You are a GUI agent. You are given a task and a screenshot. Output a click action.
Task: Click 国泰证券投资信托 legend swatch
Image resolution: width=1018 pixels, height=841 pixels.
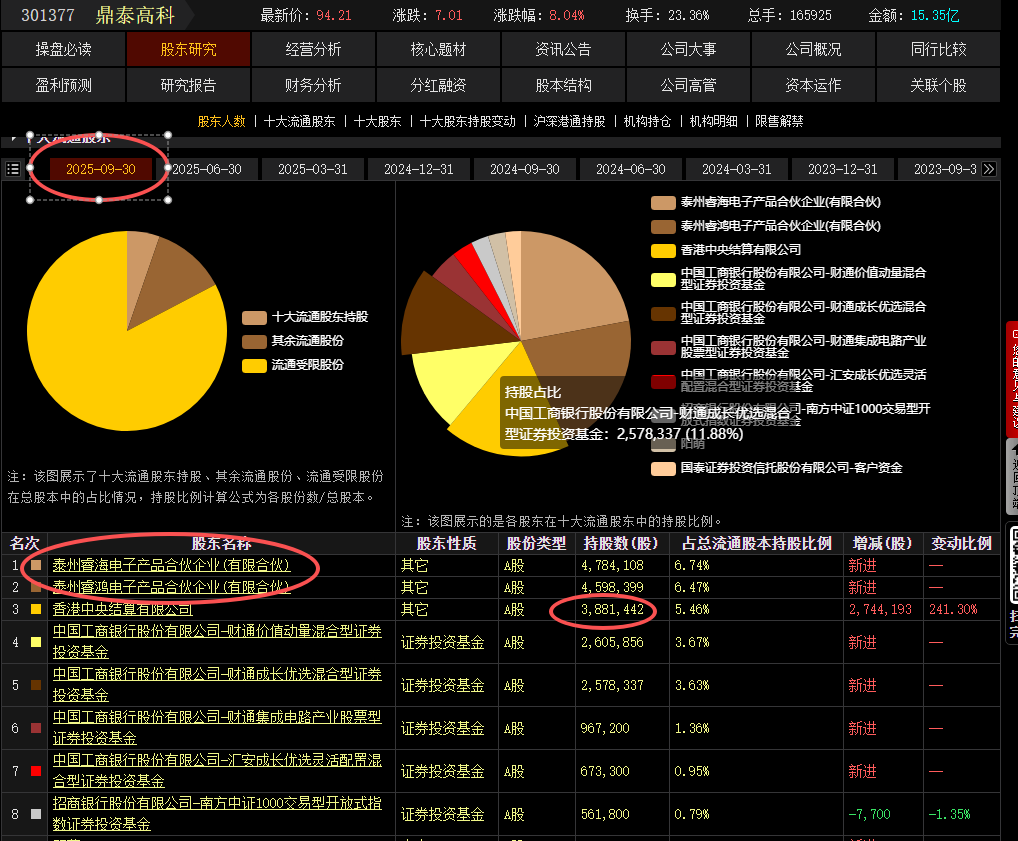point(664,468)
